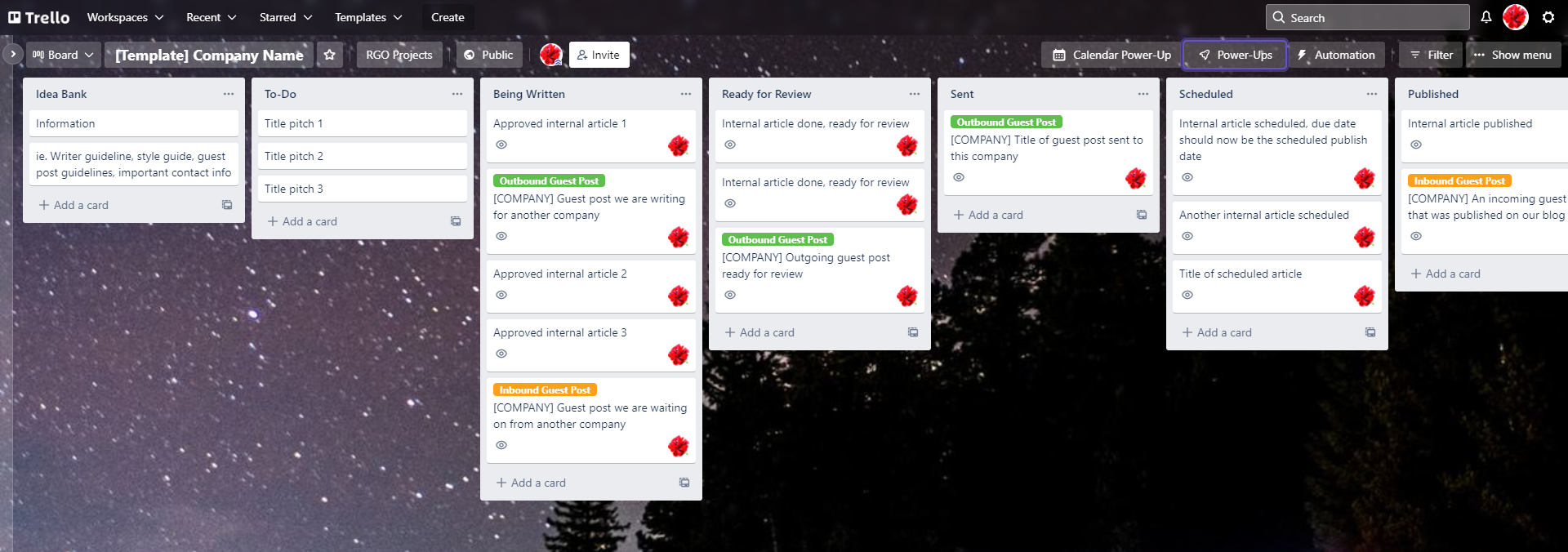
Task: Click green Outbound Guest Post label in Sent
Action: pyautogui.click(x=1006, y=122)
